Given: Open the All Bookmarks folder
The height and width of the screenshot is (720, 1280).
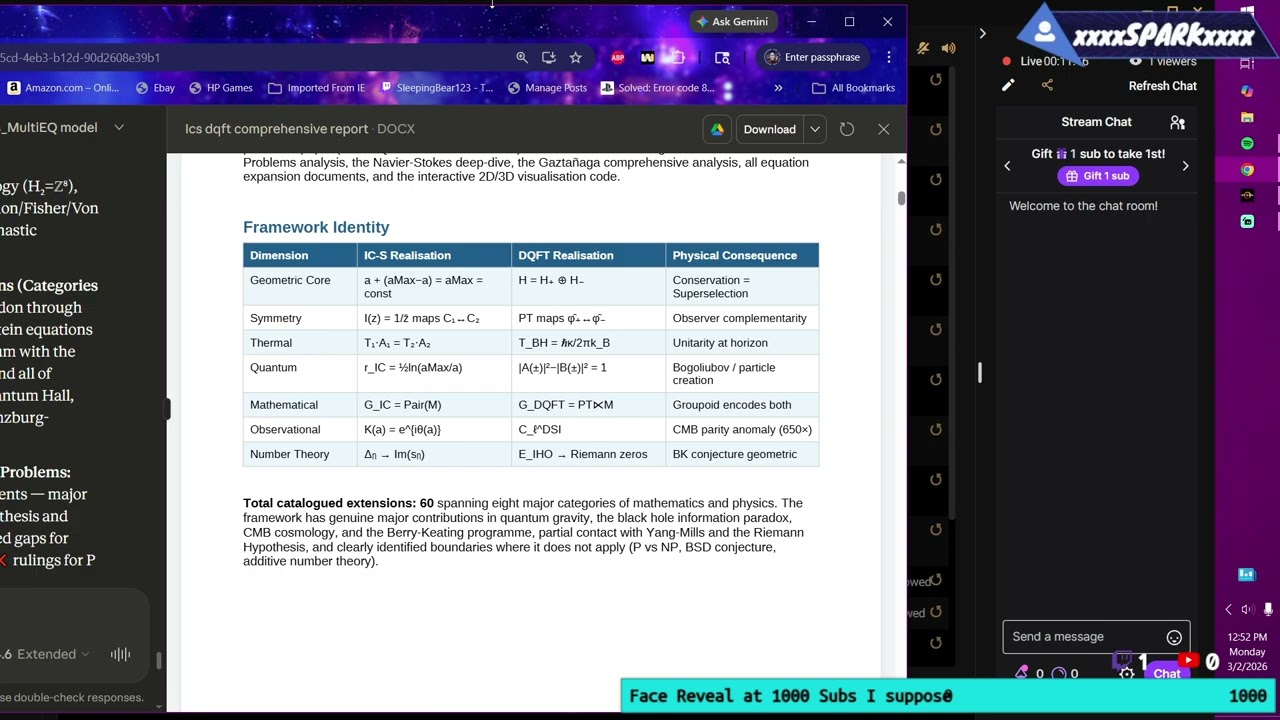Looking at the screenshot, I should 854,88.
